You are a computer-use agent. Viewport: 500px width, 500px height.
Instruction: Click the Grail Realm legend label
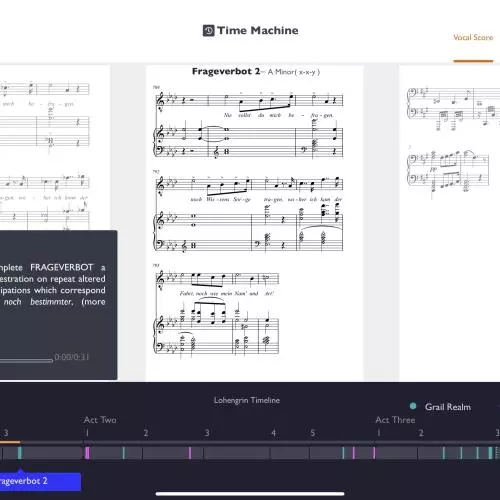coord(448,407)
